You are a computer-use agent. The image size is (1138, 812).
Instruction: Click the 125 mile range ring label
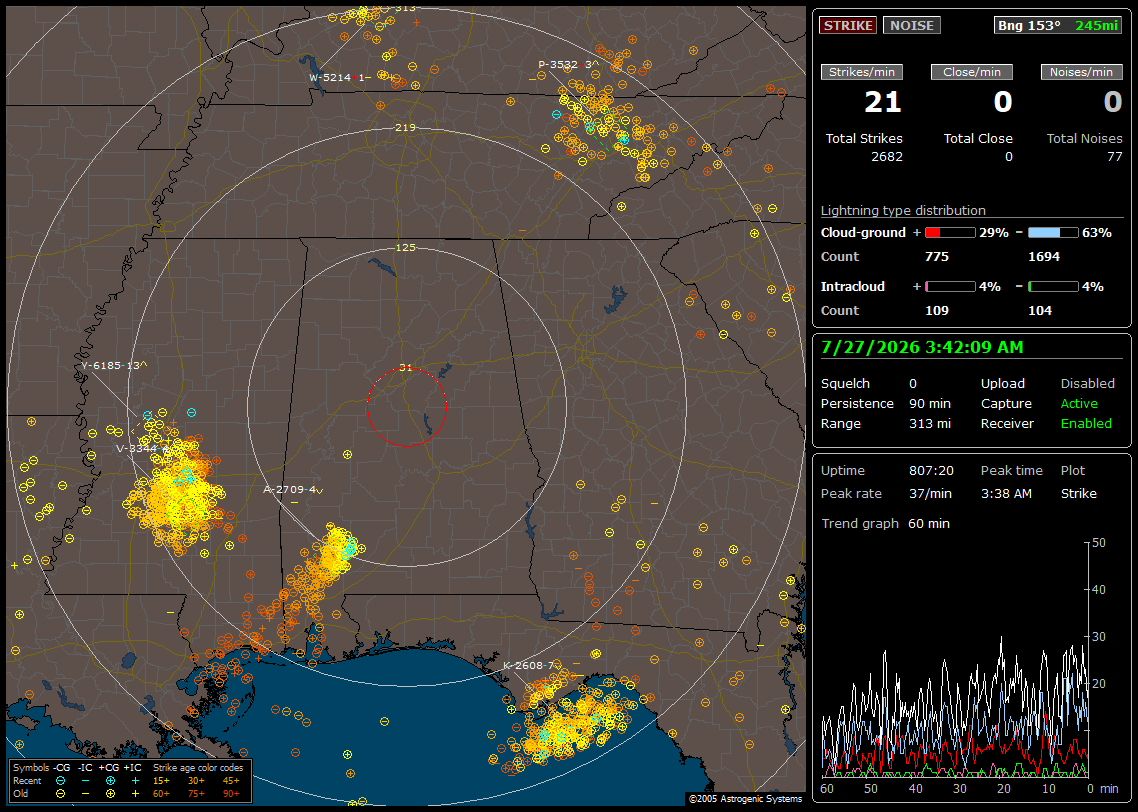pyautogui.click(x=405, y=247)
